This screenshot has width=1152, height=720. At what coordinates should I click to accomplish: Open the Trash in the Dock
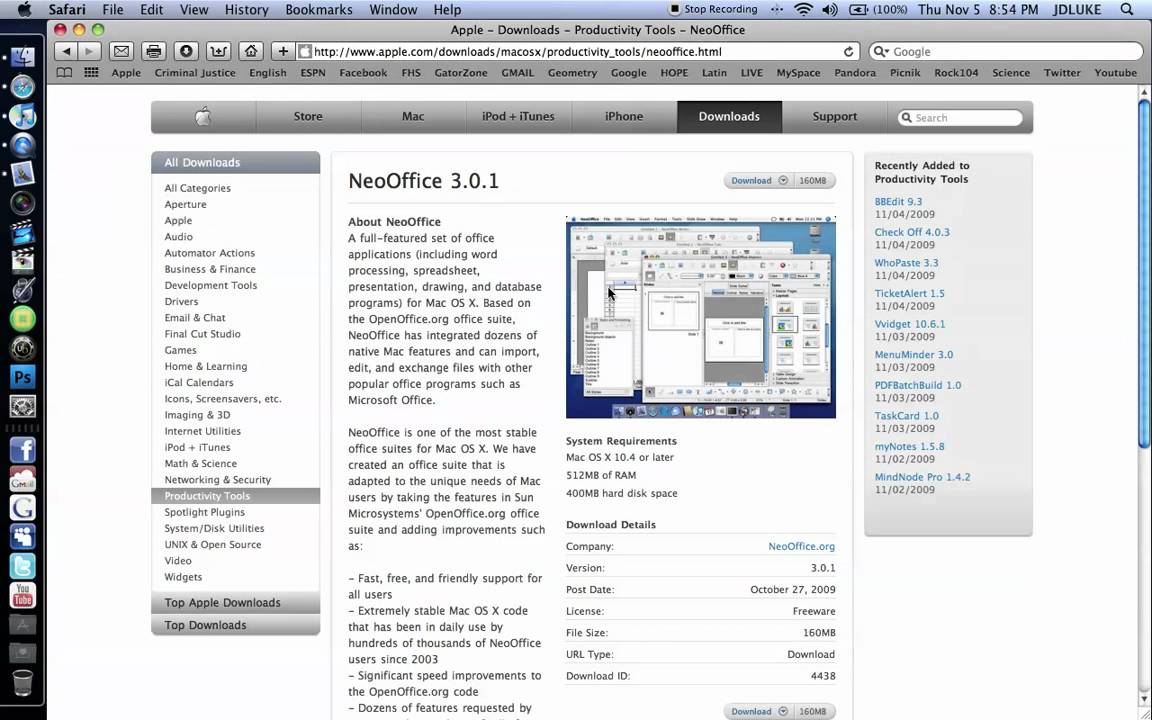pyautogui.click(x=23, y=682)
